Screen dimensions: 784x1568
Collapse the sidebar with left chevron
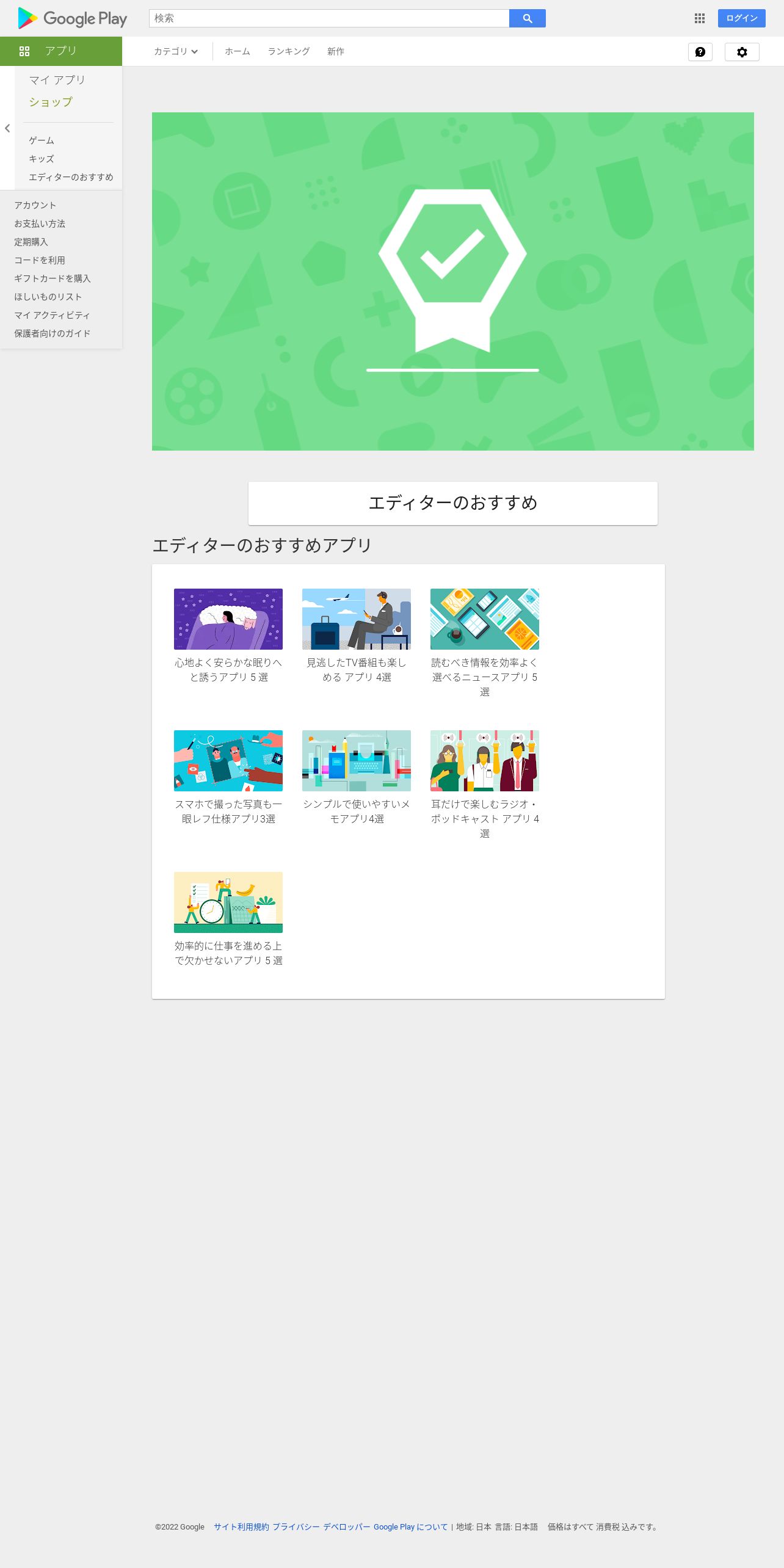(x=7, y=128)
